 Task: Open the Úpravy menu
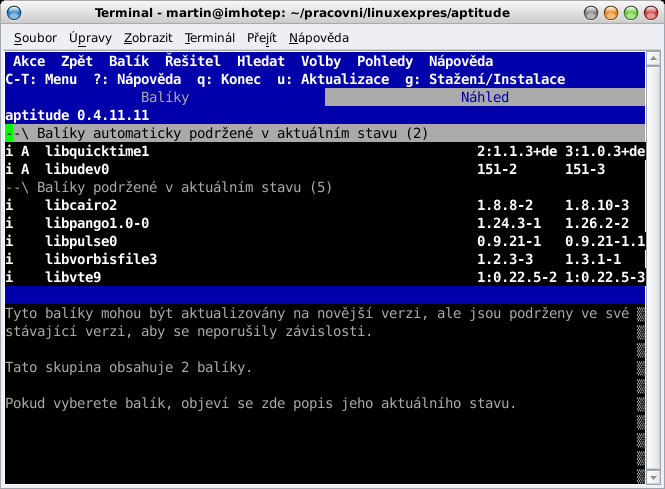pos(90,38)
